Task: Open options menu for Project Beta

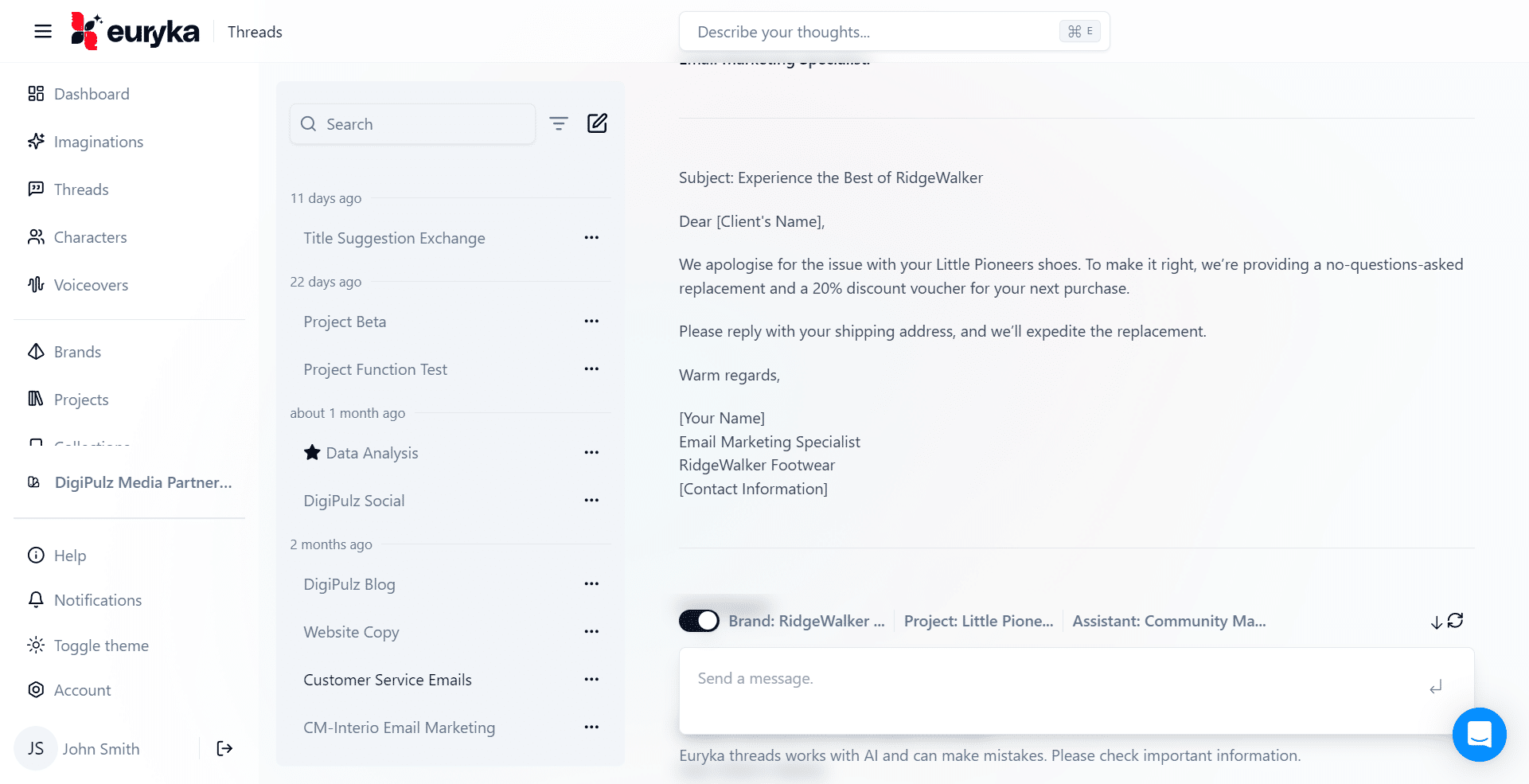Action: (591, 321)
